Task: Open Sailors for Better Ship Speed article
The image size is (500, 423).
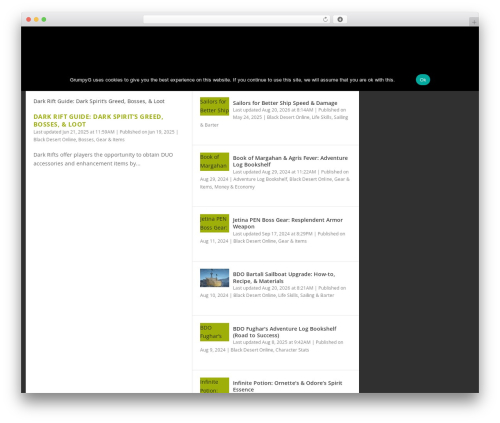Action: pyautogui.click(x=285, y=103)
